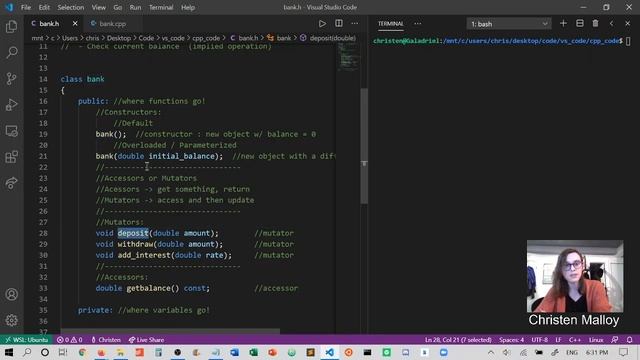The height and width of the screenshot is (360, 640).
Task: Open the Explorer view in activity bar
Action: (11, 27)
